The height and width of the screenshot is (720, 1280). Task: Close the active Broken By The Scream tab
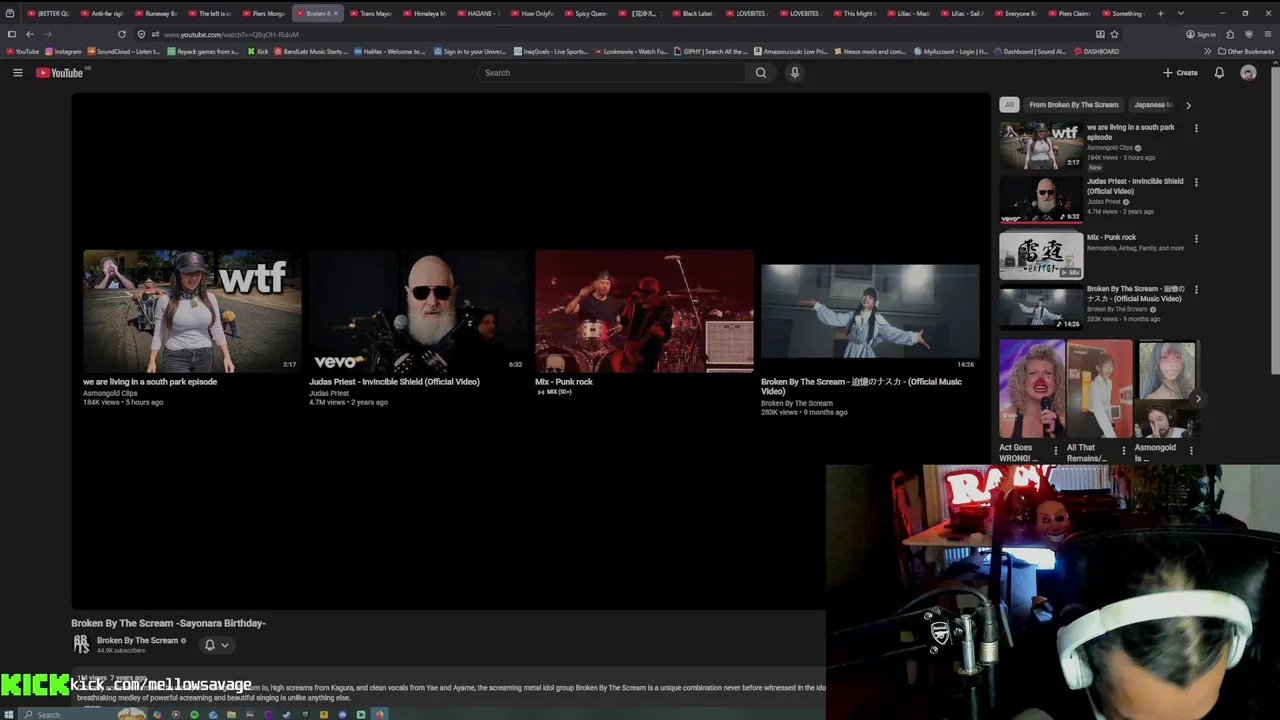coord(336,13)
